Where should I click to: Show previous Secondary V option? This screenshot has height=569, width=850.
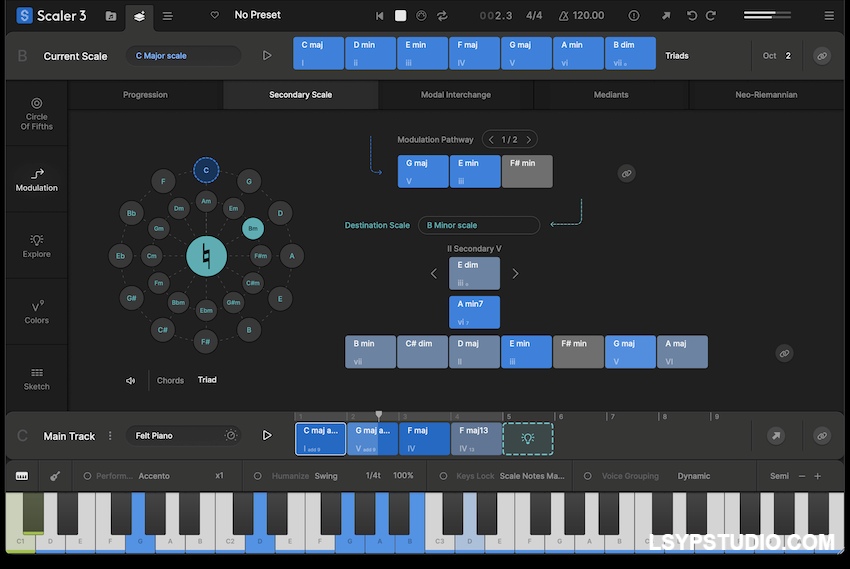tap(434, 274)
